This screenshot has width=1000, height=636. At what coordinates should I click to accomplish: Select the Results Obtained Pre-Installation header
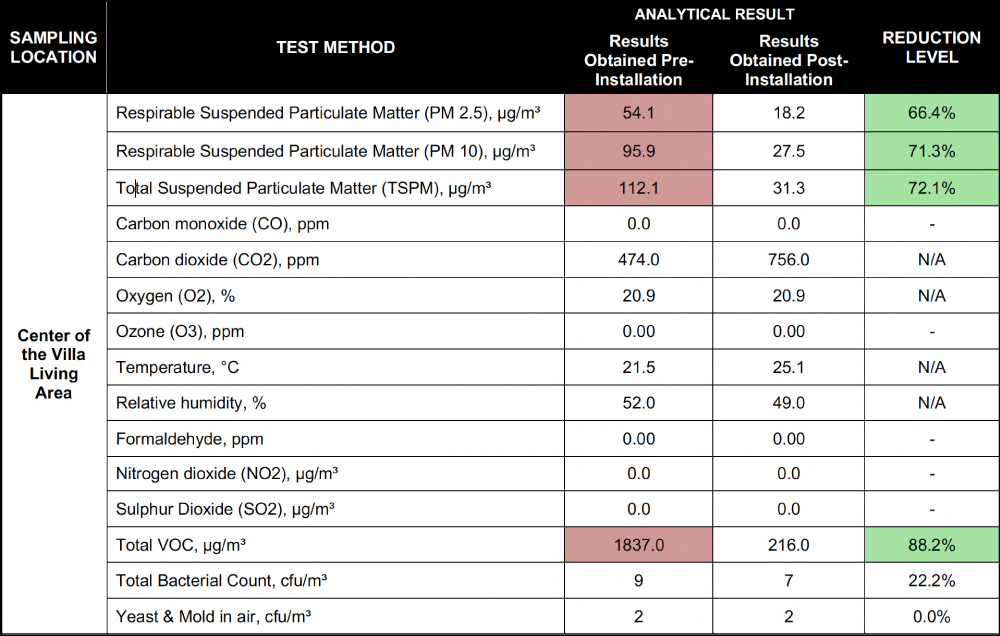click(638, 60)
